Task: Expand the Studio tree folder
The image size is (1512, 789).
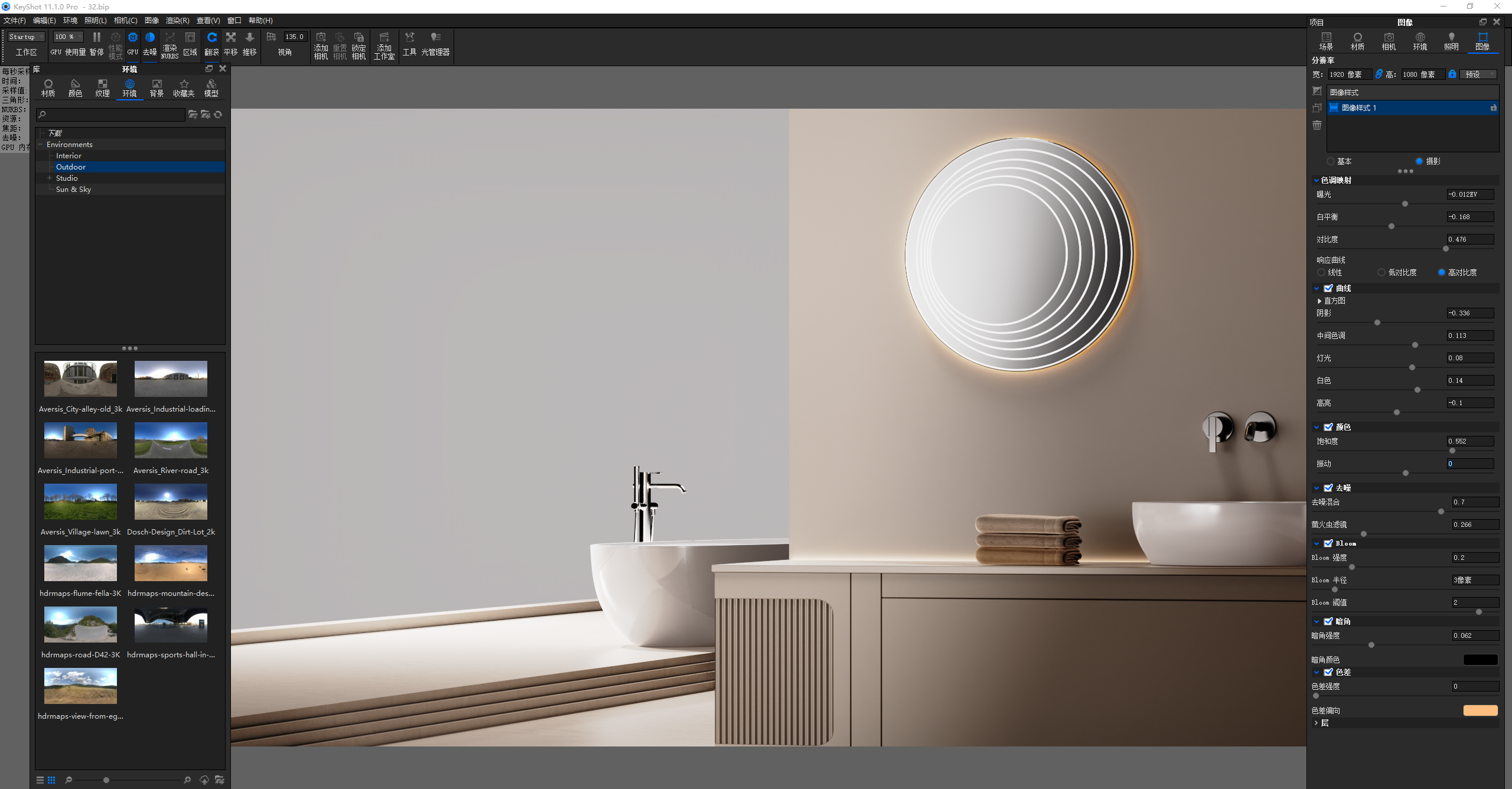Action: click(50, 178)
